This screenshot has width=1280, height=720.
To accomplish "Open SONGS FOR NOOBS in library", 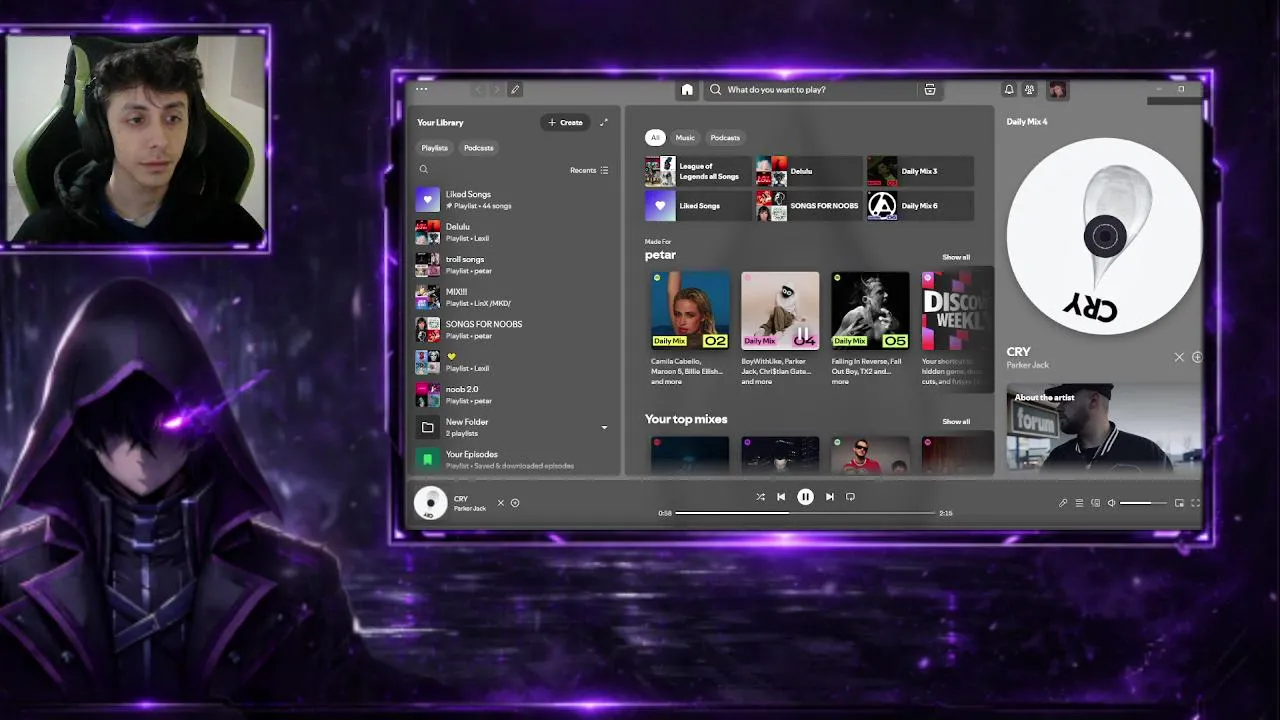I will [513, 329].
